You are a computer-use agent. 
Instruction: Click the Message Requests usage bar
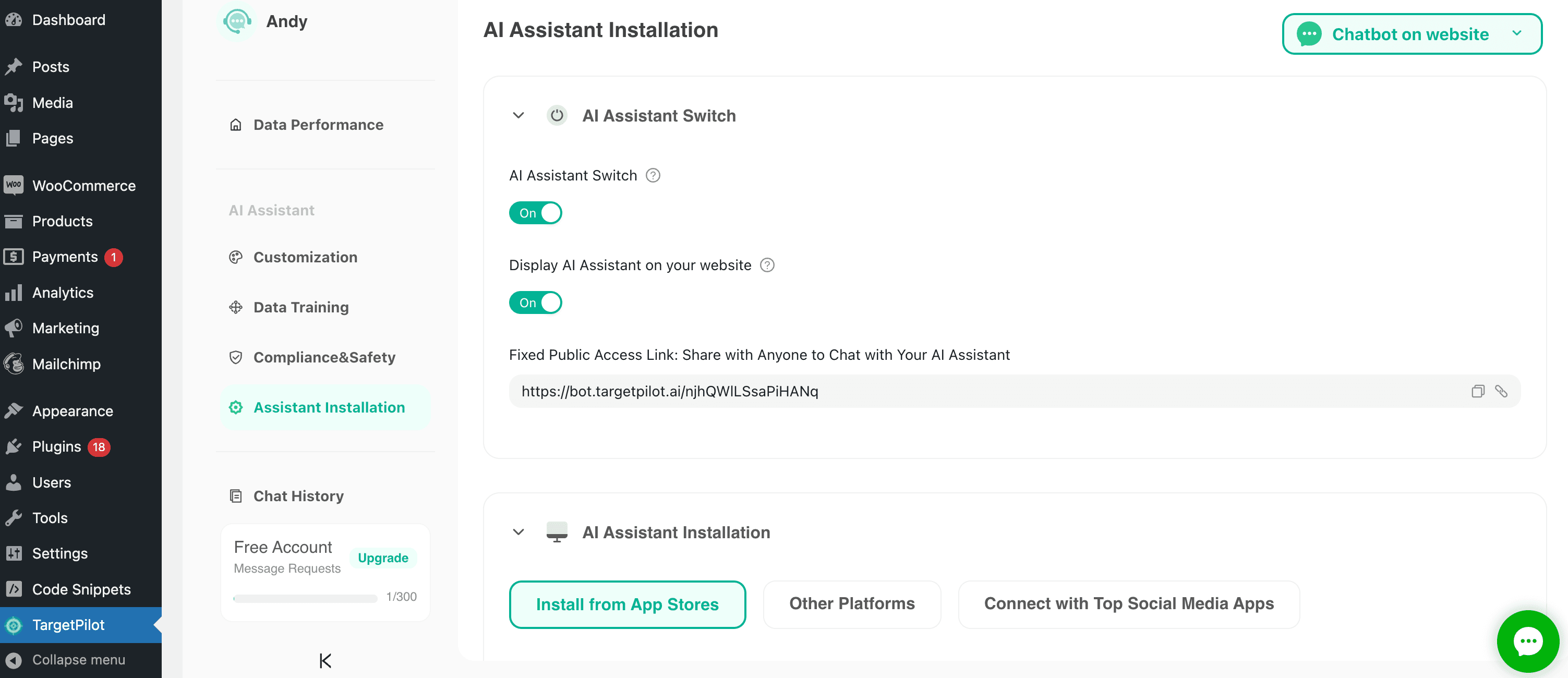(305, 598)
